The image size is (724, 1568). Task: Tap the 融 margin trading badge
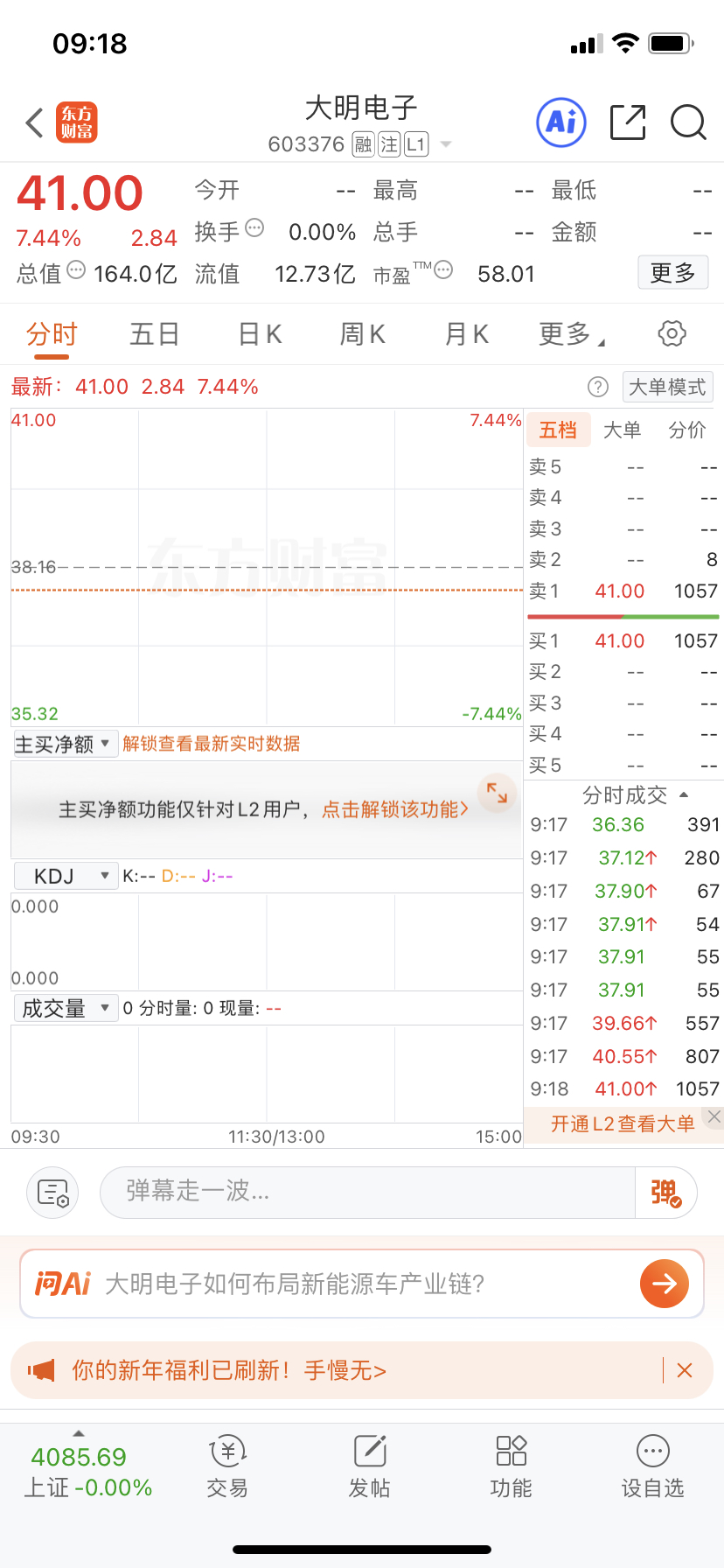tap(363, 144)
